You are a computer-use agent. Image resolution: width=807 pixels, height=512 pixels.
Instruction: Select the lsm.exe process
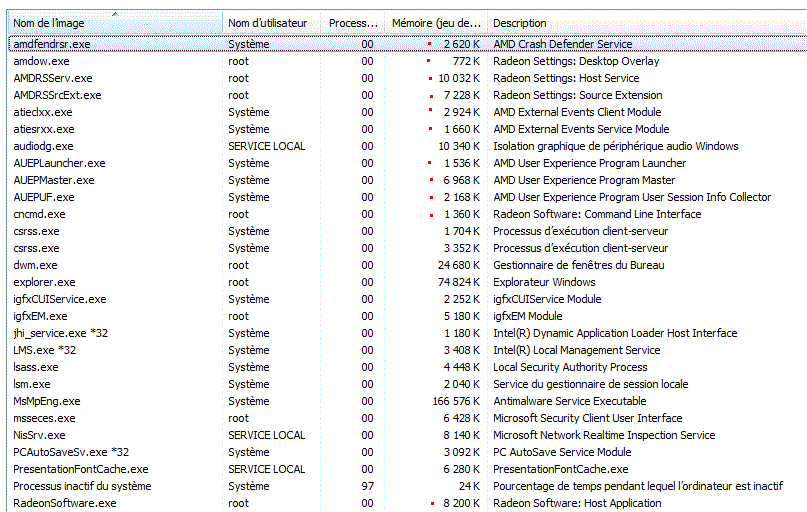tap(32, 384)
